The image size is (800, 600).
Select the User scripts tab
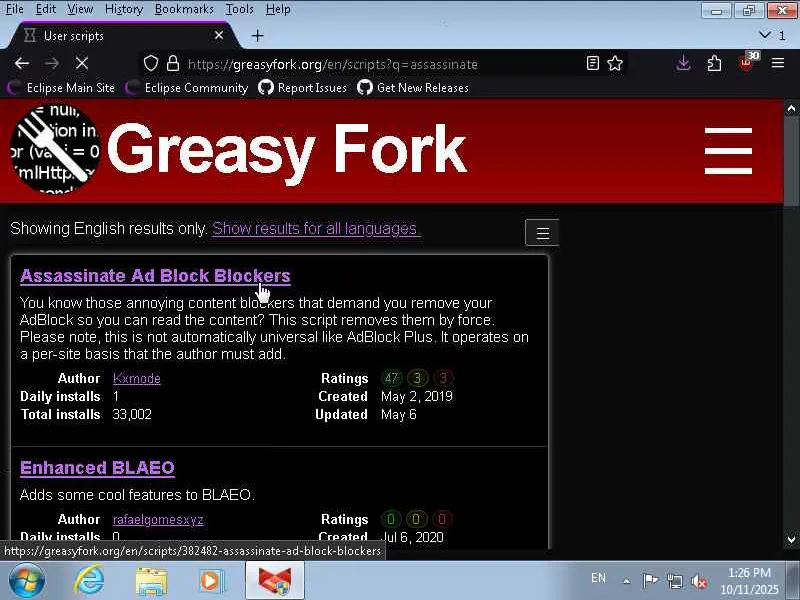point(122,35)
